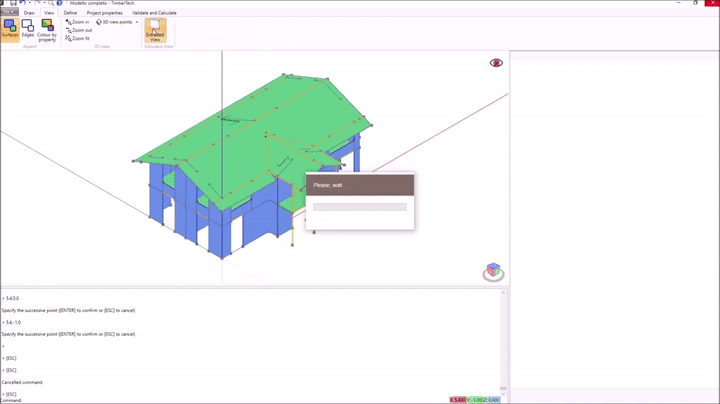The width and height of the screenshot is (720, 404).
Task: Switch to Project properties tab
Action: [x=105, y=13]
